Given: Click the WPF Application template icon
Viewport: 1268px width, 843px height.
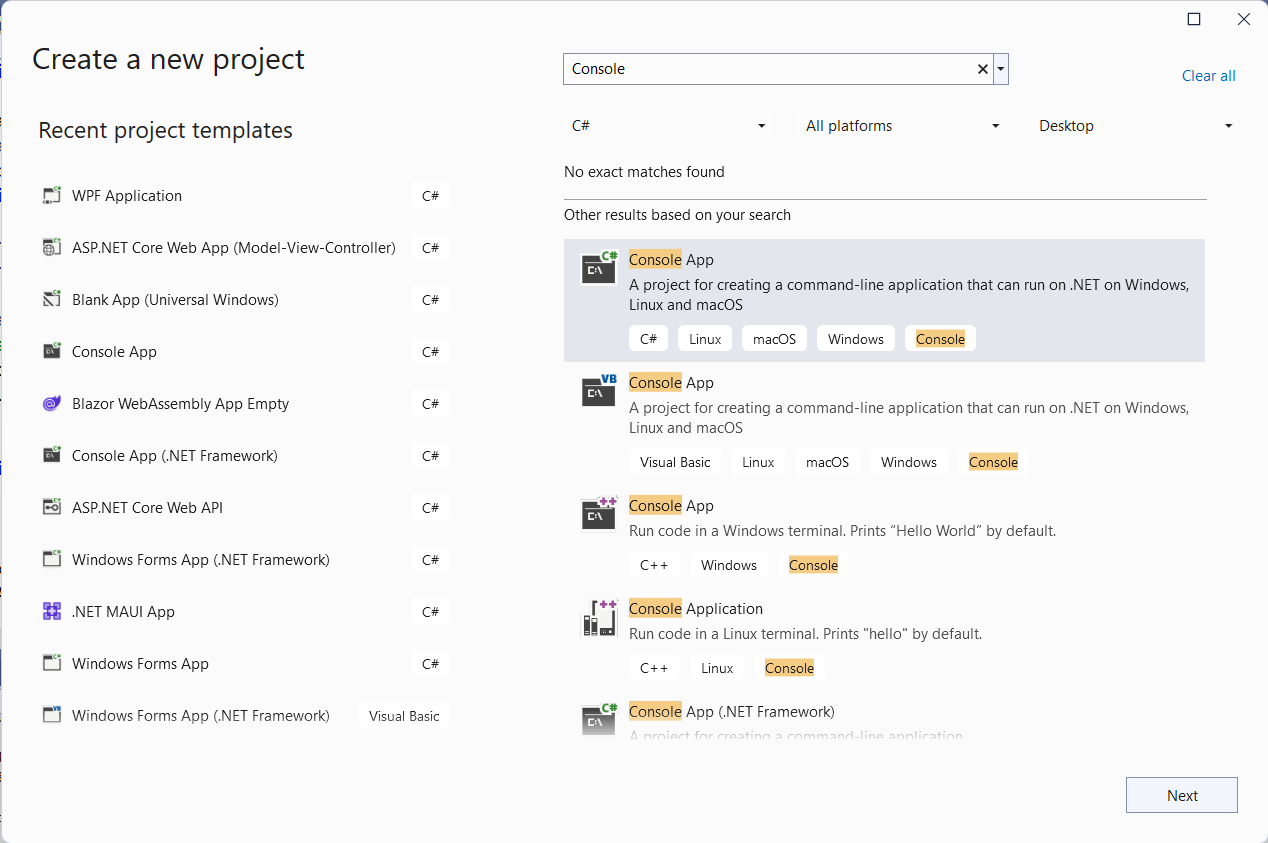Looking at the screenshot, I should pyautogui.click(x=52, y=196).
